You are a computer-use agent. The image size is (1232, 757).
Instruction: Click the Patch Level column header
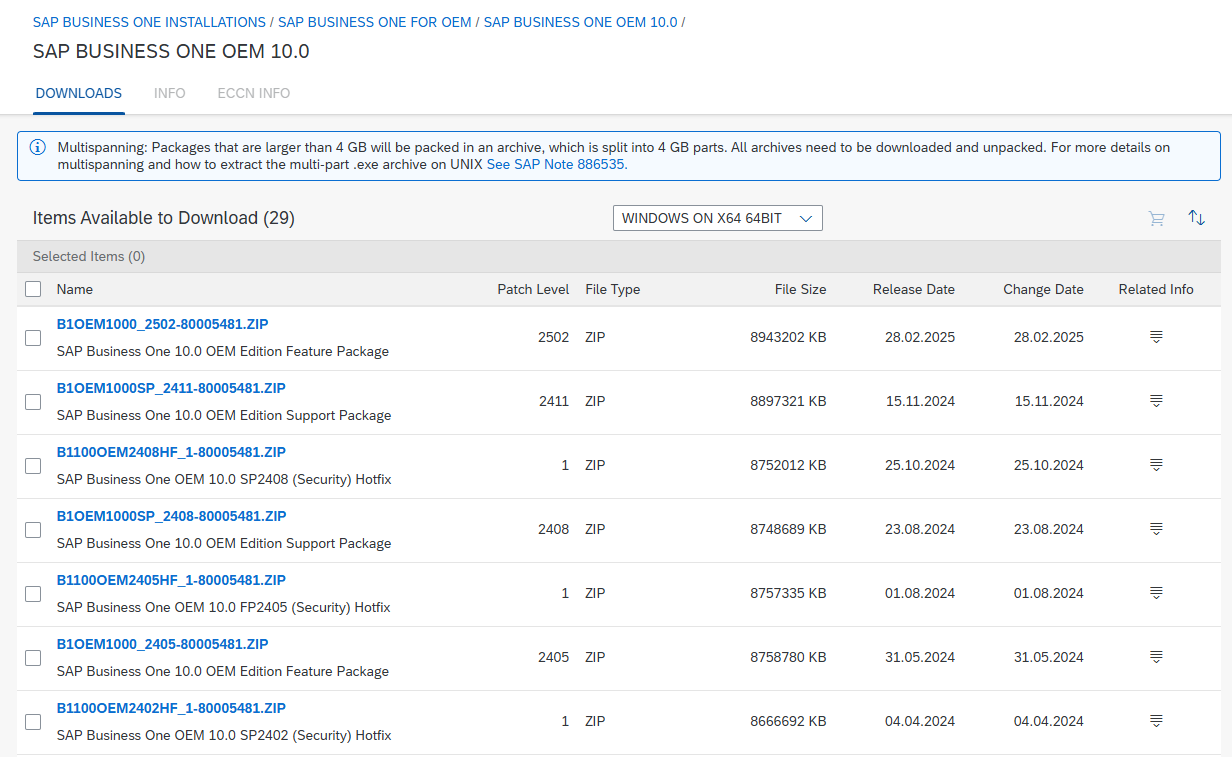pyautogui.click(x=533, y=289)
